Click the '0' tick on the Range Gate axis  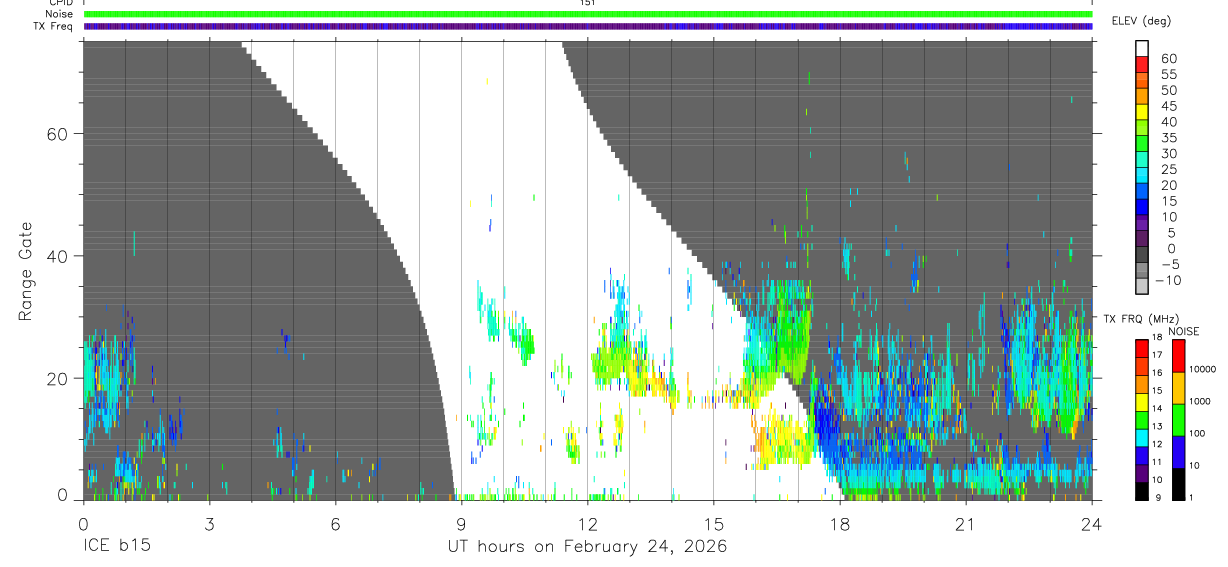tap(63, 494)
